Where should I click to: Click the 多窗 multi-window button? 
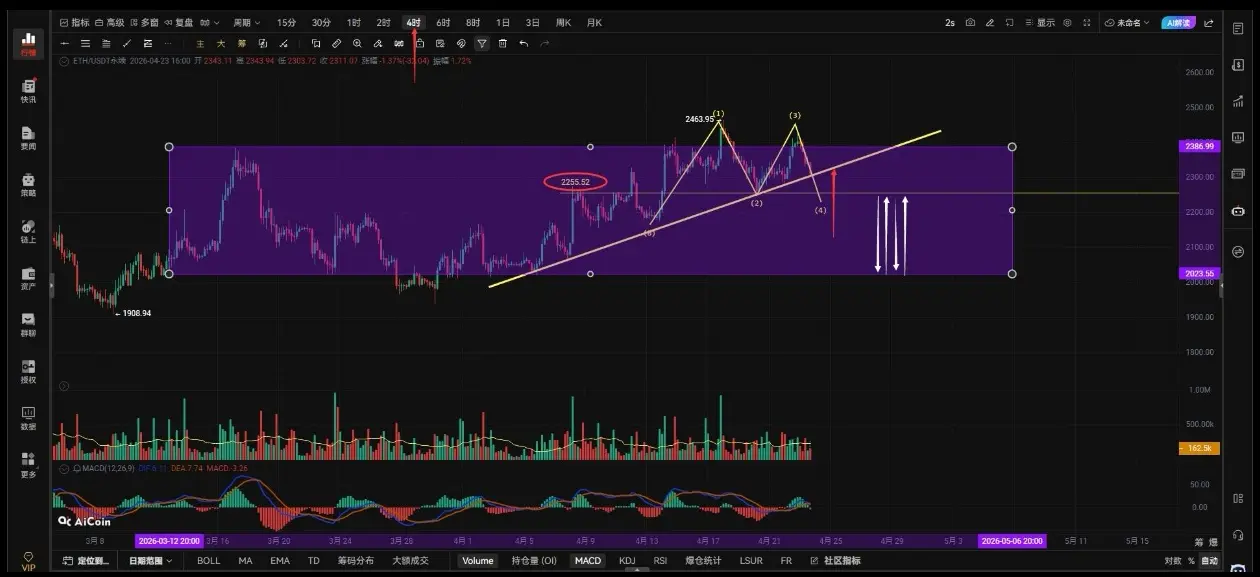click(x=144, y=22)
